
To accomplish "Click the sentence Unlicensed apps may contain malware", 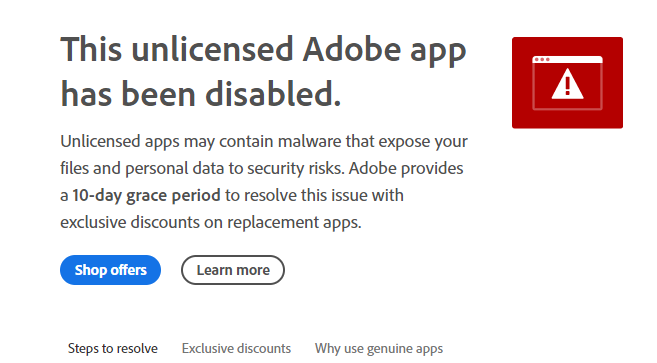I will click(x=202, y=142).
